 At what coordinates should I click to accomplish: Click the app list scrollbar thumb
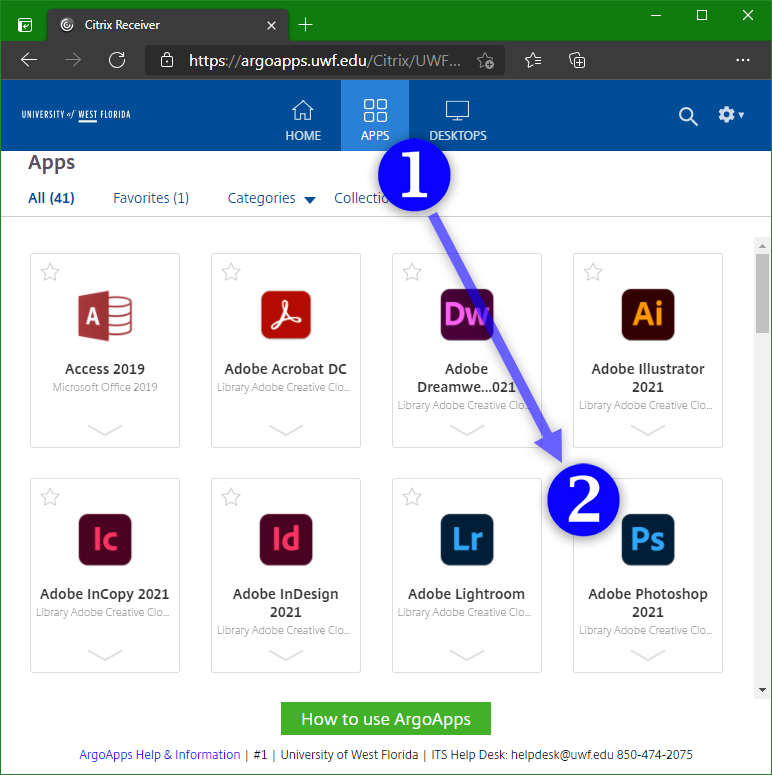[762, 294]
